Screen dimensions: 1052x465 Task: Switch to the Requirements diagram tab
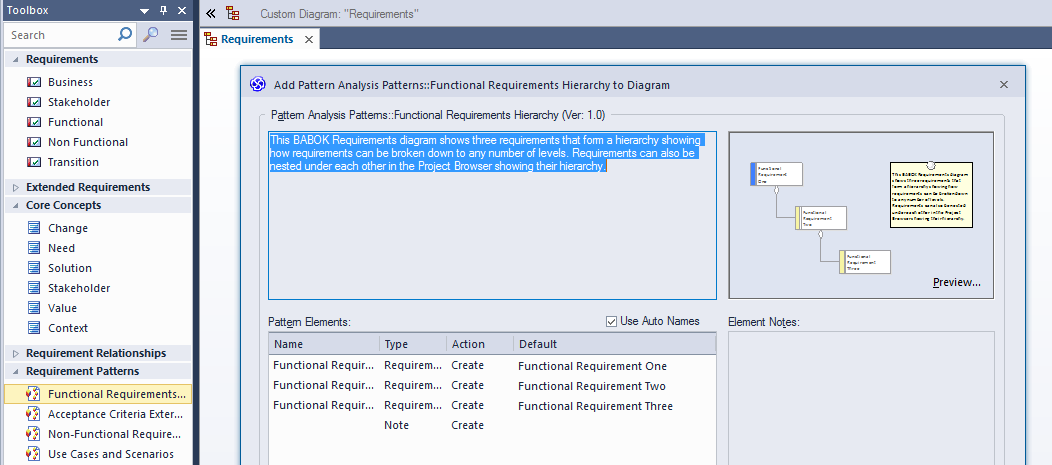pos(256,39)
